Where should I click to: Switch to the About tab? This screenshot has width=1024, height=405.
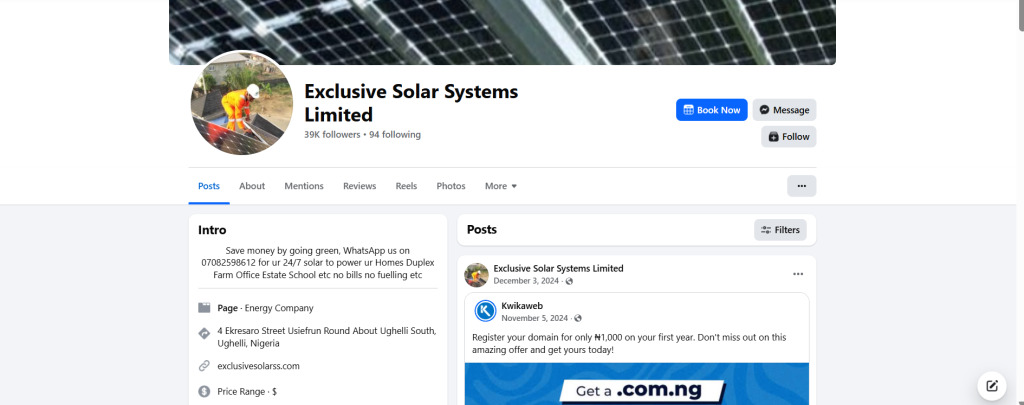pyautogui.click(x=252, y=186)
